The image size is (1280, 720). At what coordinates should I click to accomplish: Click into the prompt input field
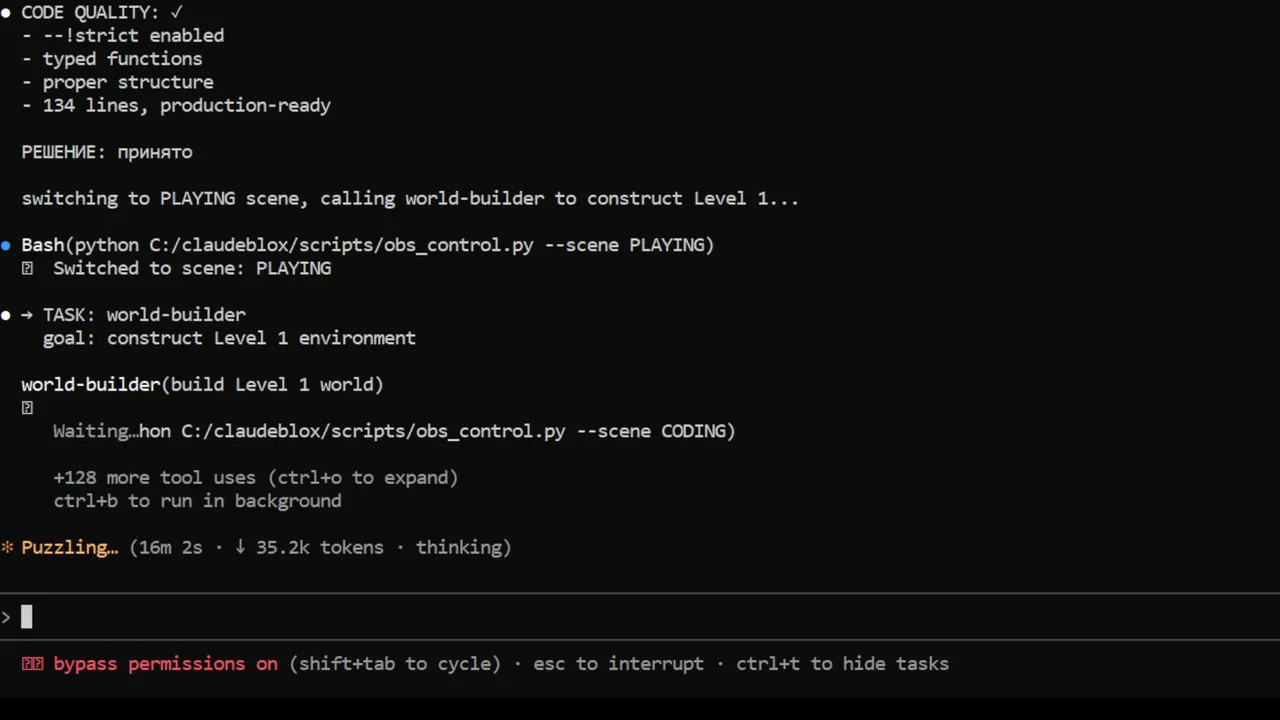(640, 618)
